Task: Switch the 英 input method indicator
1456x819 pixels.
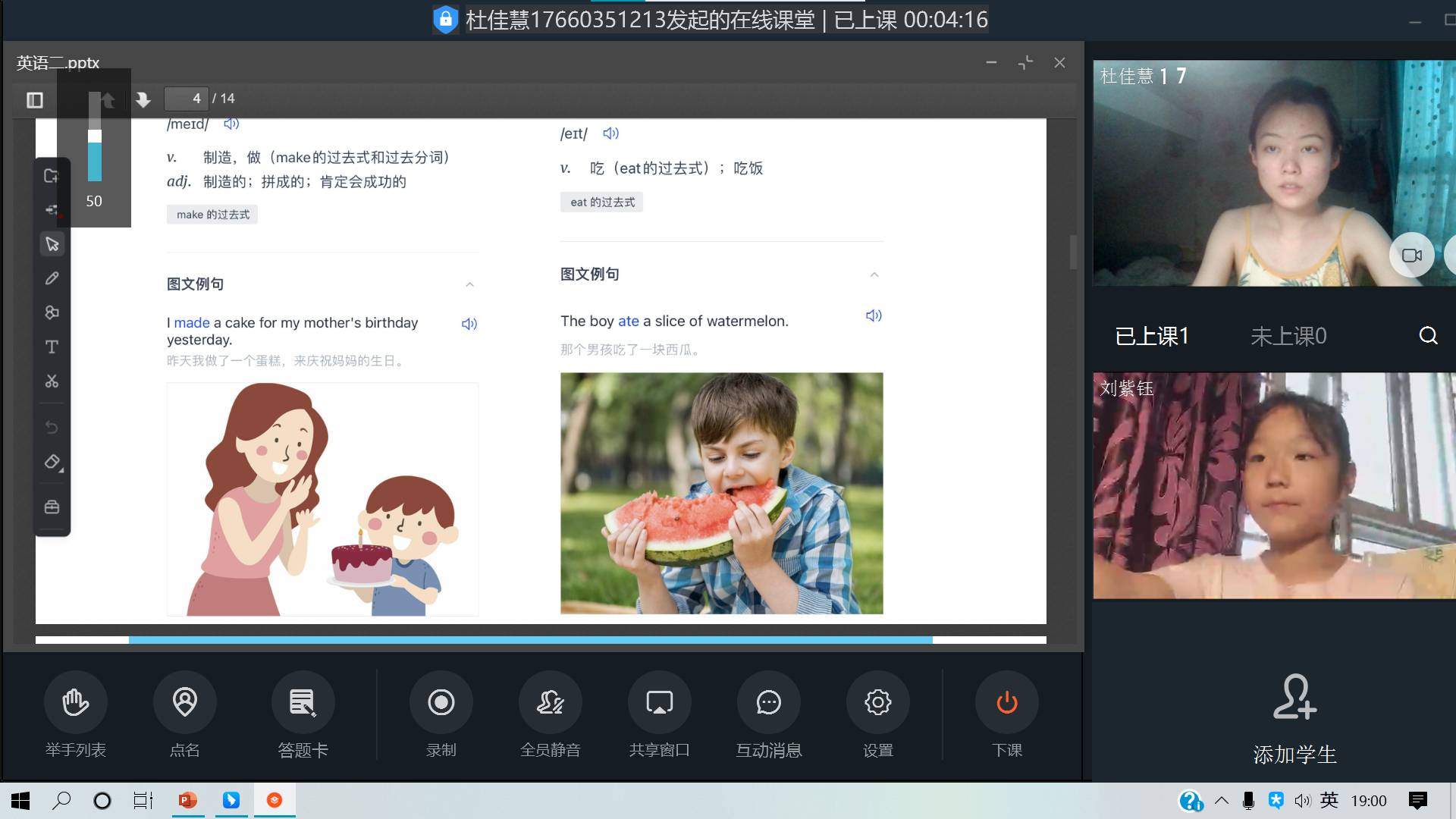Action: tap(1329, 801)
